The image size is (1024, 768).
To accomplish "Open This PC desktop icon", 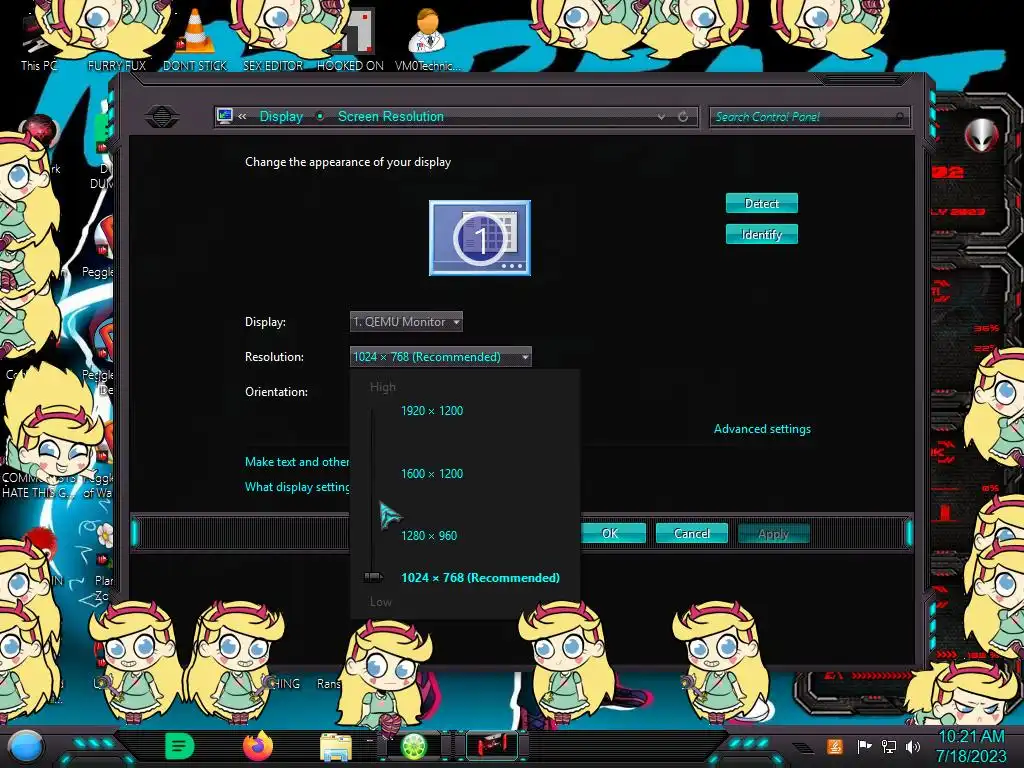I will (x=39, y=40).
